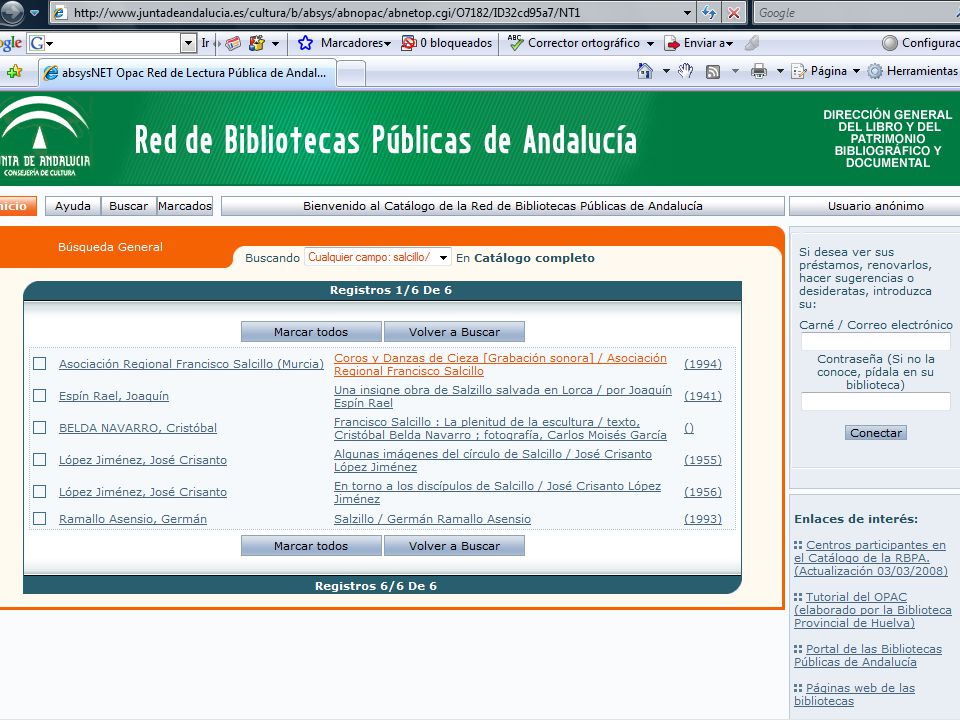Click the Inicio orange button
Image resolution: width=960 pixels, height=720 pixels.
(x=16, y=206)
